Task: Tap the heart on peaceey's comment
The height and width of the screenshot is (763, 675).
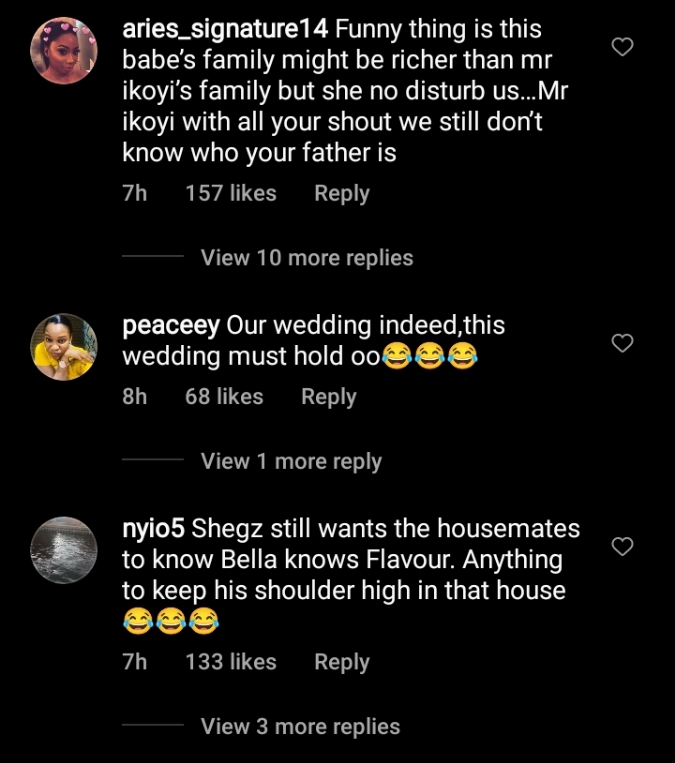Action: (x=622, y=343)
